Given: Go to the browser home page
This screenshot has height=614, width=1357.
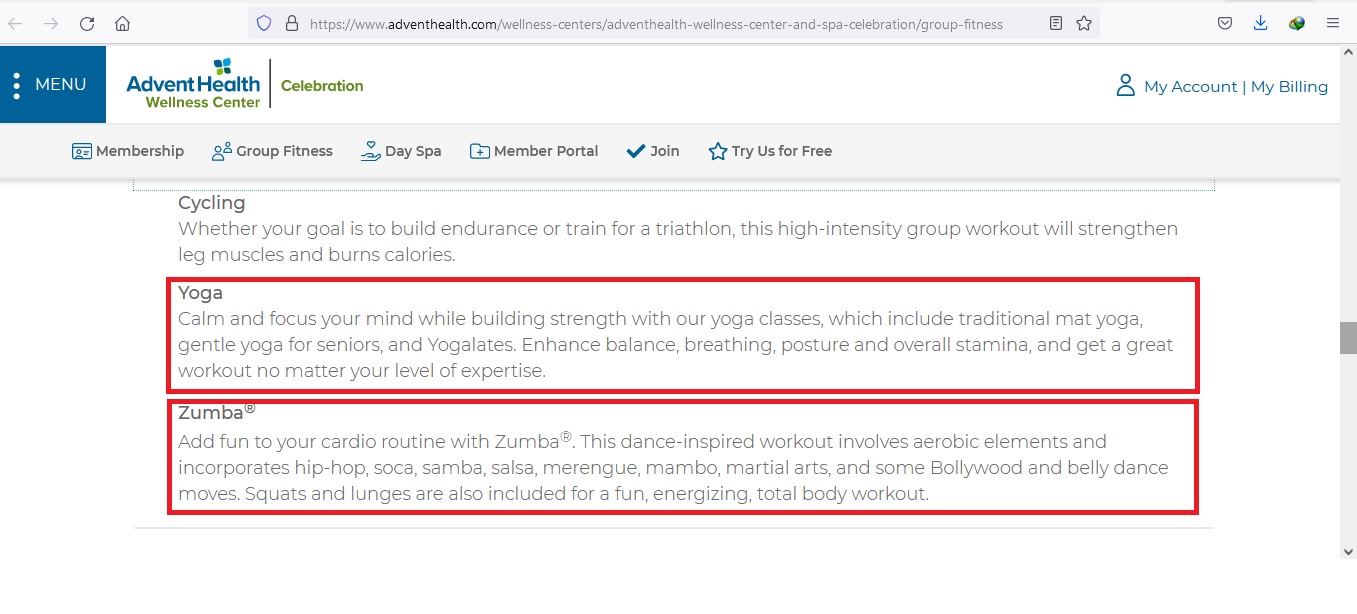Looking at the screenshot, I should coord(122,24).
